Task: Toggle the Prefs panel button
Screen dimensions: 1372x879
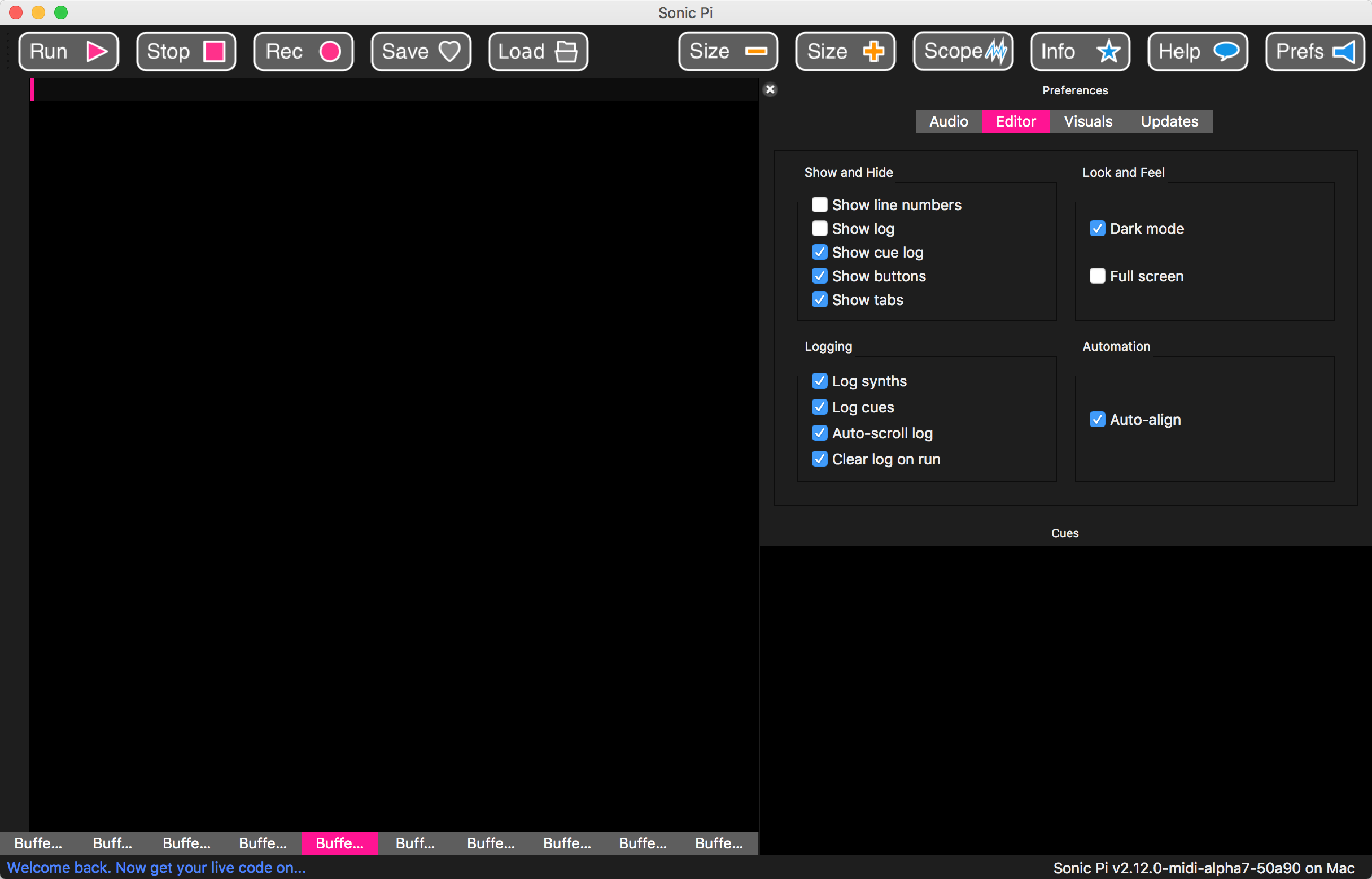Action: point(1316,51)
